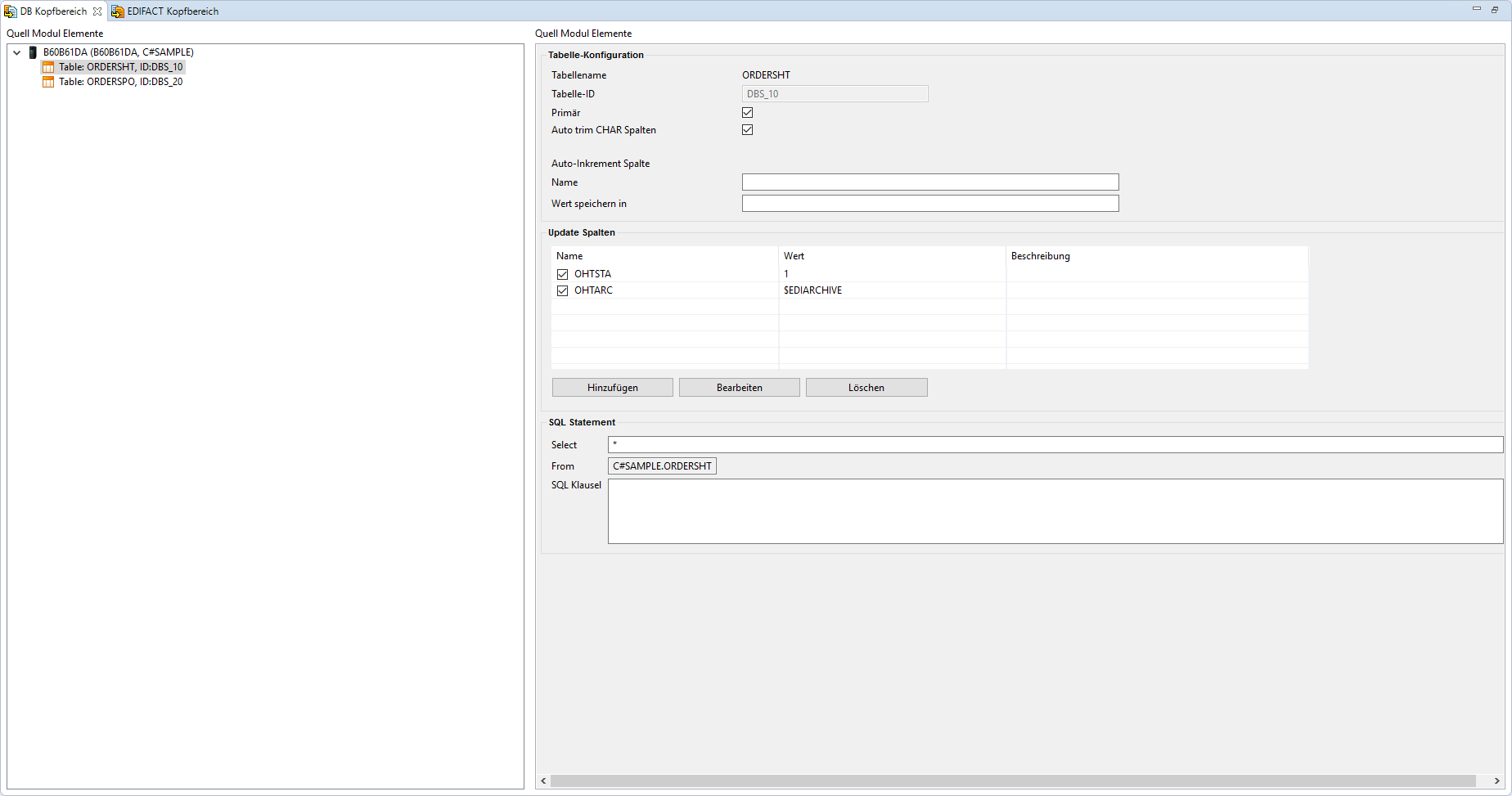Disable Auto trim CHAR Spalten
Viewport: 1512px width, 796px height.
coord(747,130)
